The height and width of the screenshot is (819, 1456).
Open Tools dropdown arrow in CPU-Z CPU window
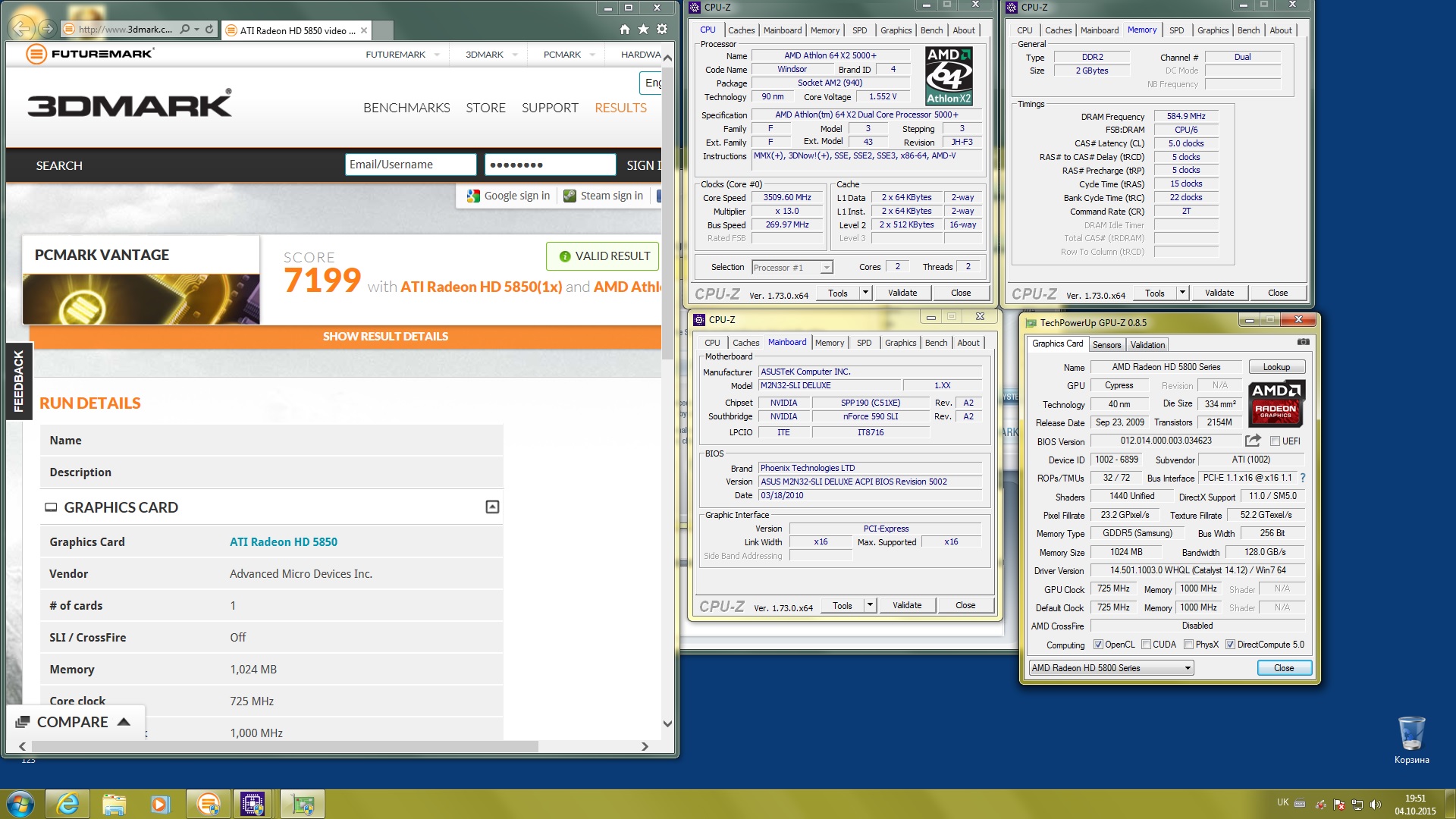[x=864, y=293]
